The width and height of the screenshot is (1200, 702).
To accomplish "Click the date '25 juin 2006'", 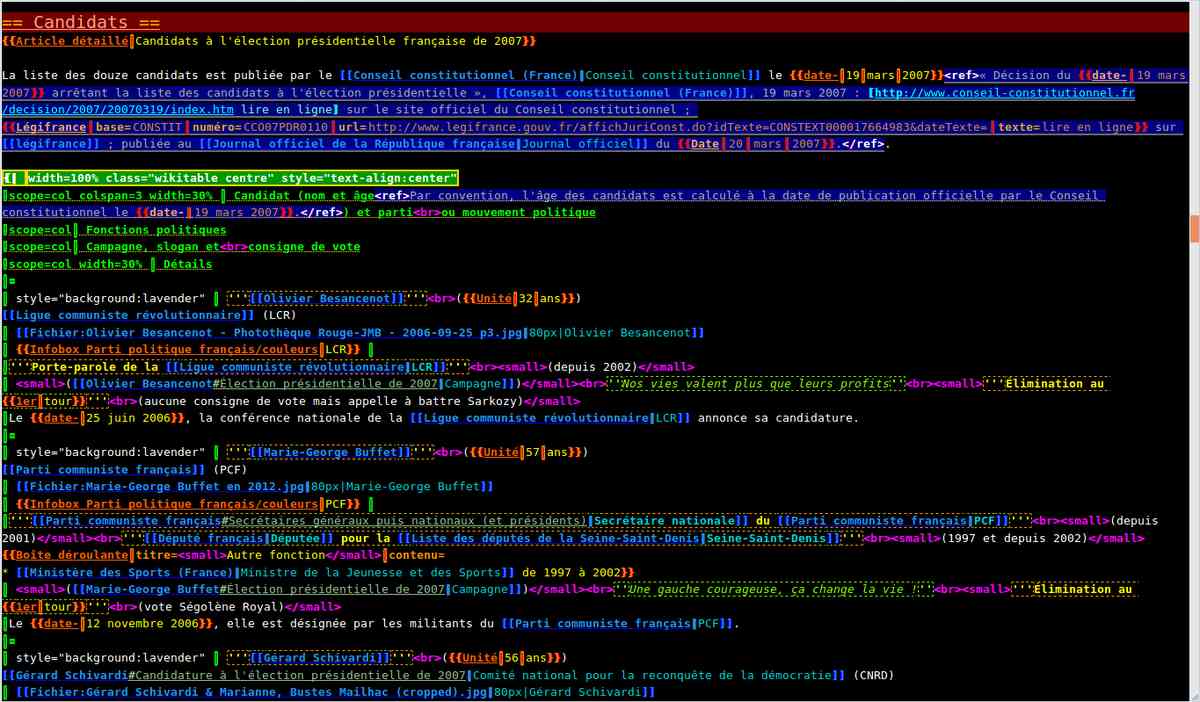I will click(x=127, y=418).
